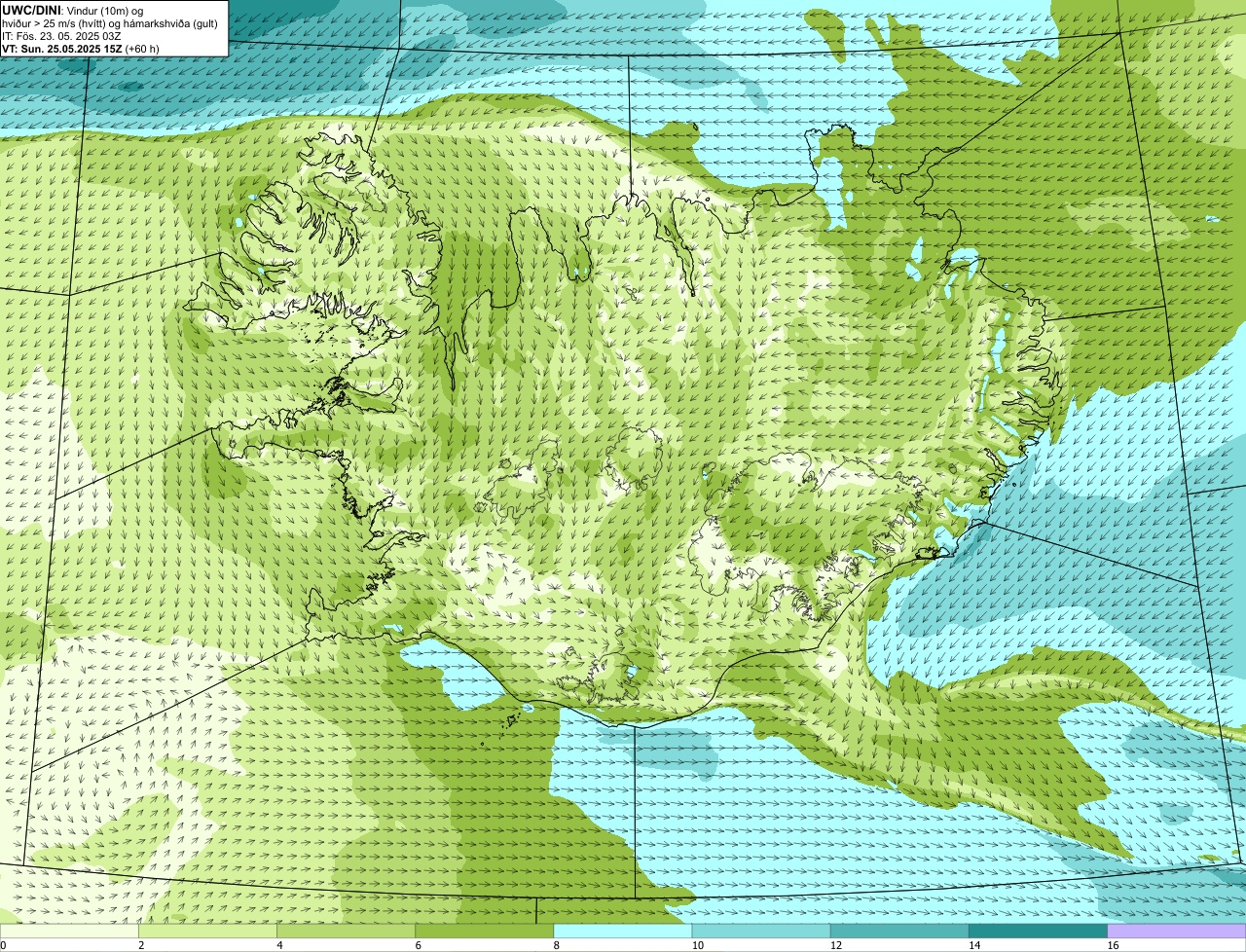This screenshot has width=1246, height=952.
Task: Click the 2–4 m/s legend color segment
Action: click(x=207, y=932)
